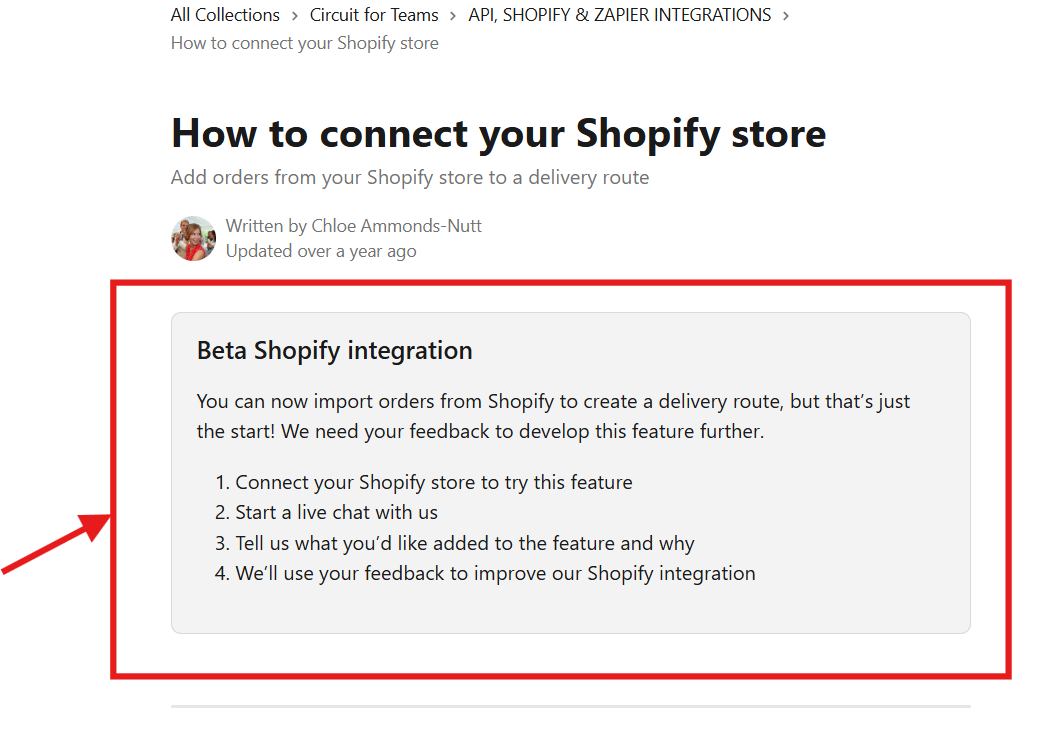Click the current page breadcrumb Shopify store
This screenshot has width=1044, height=732.
coord(304,43)
